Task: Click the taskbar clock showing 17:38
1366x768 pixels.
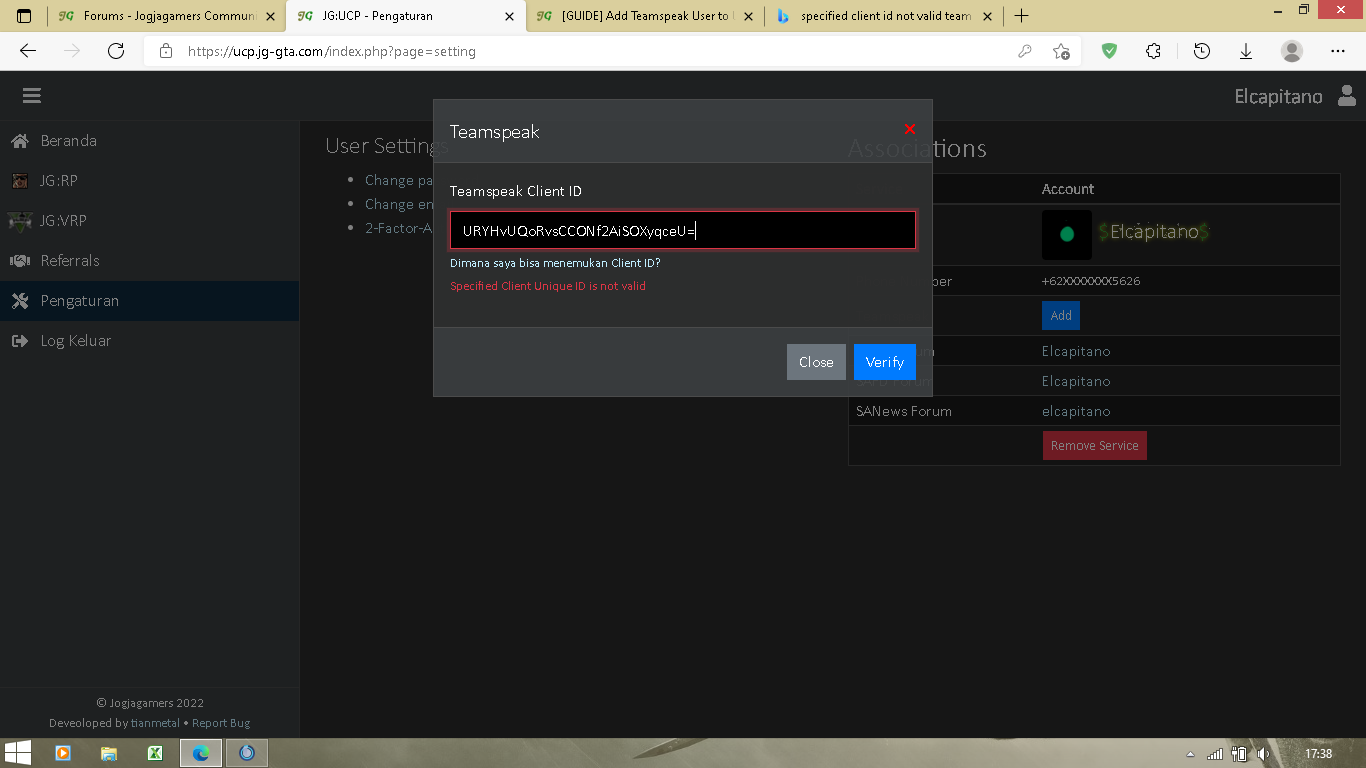Action: tap(1318, 754)
